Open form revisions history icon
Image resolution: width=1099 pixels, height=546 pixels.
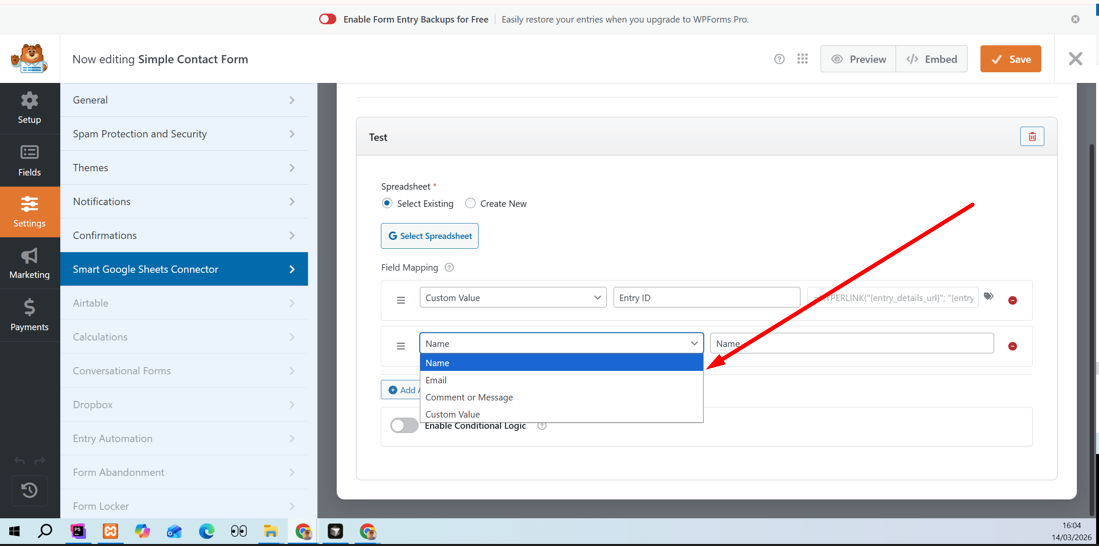29,491
